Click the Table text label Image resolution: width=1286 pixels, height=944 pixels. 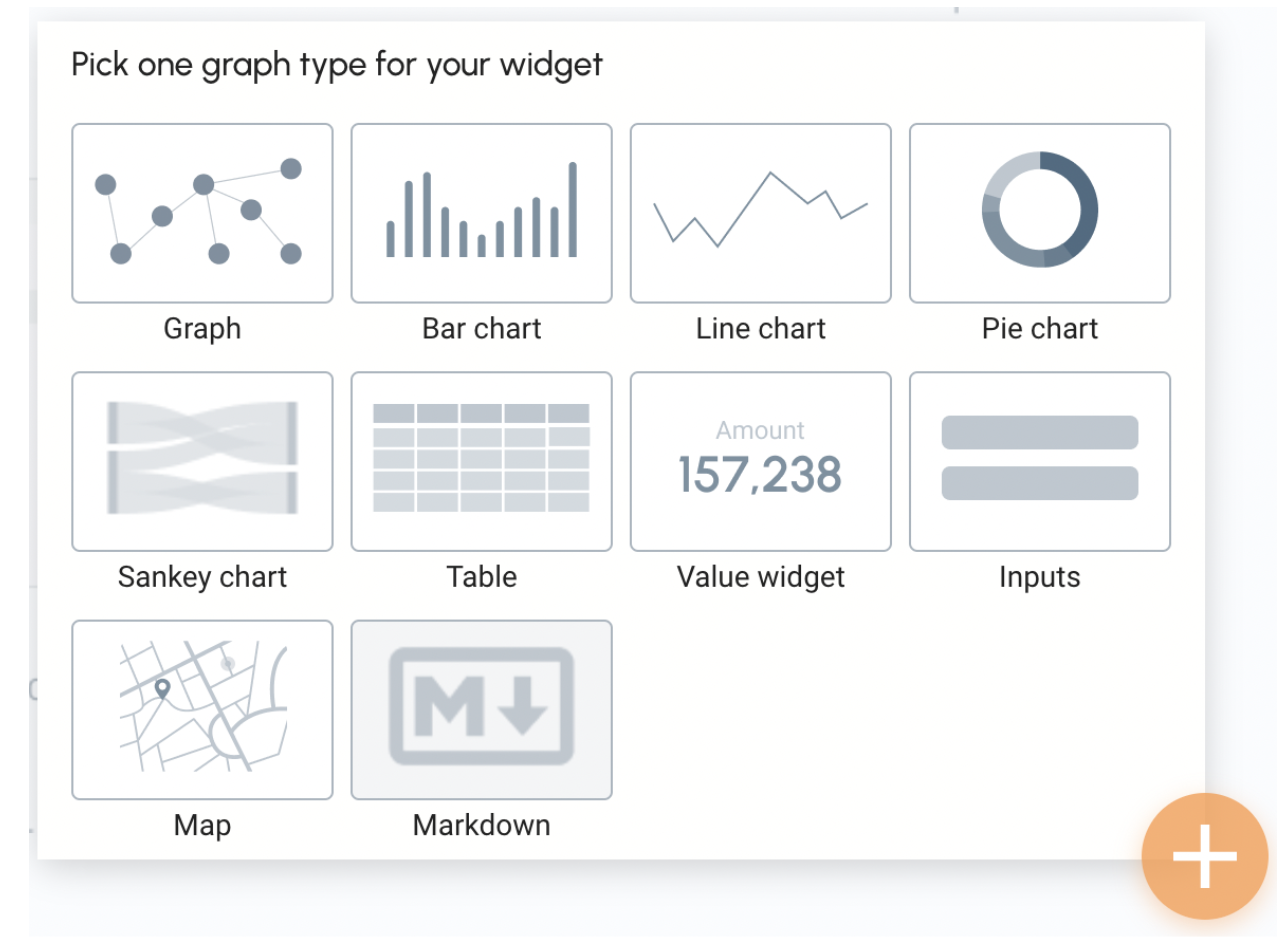481,577
